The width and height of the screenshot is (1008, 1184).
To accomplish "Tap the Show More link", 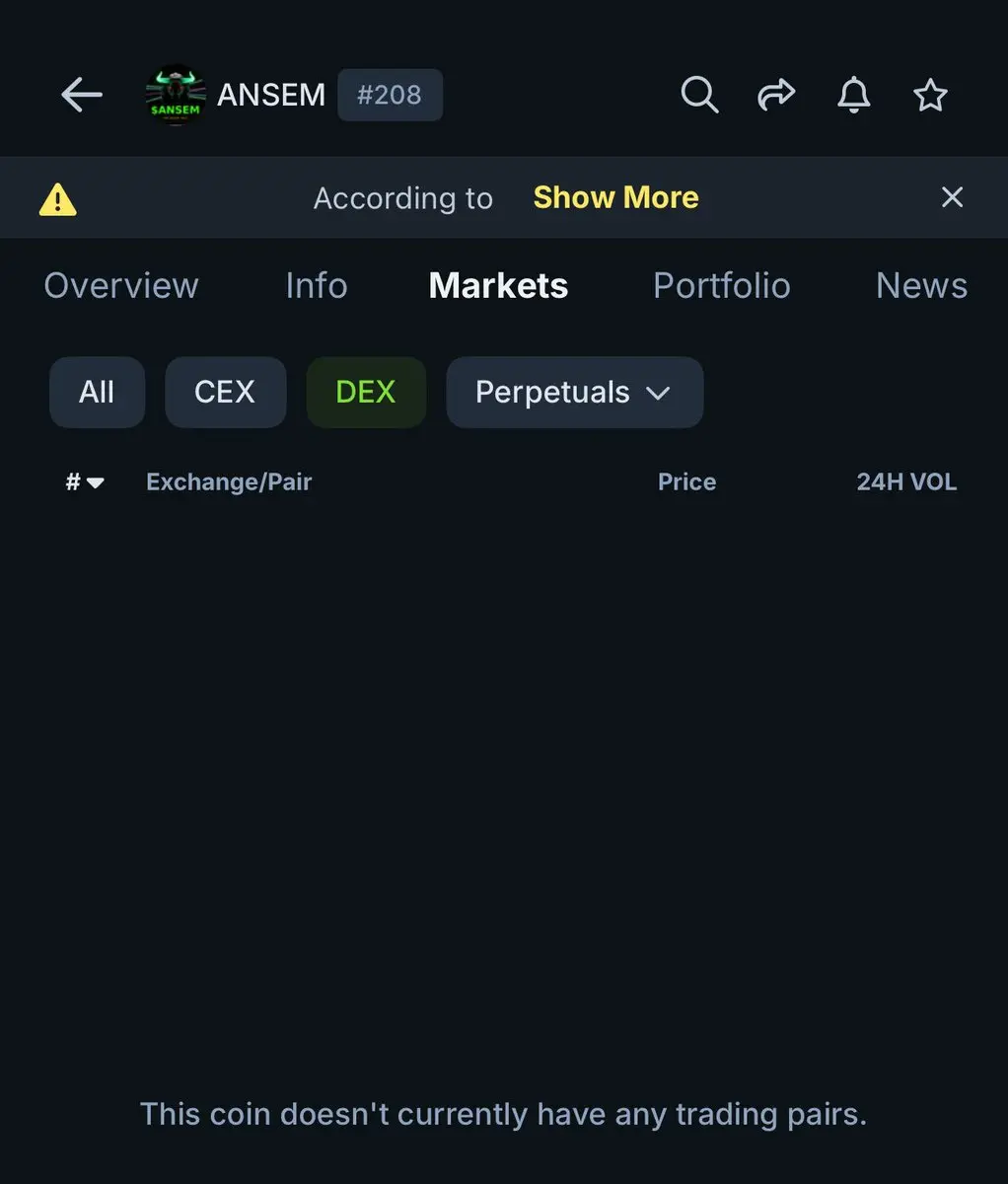I will (615, 197).
